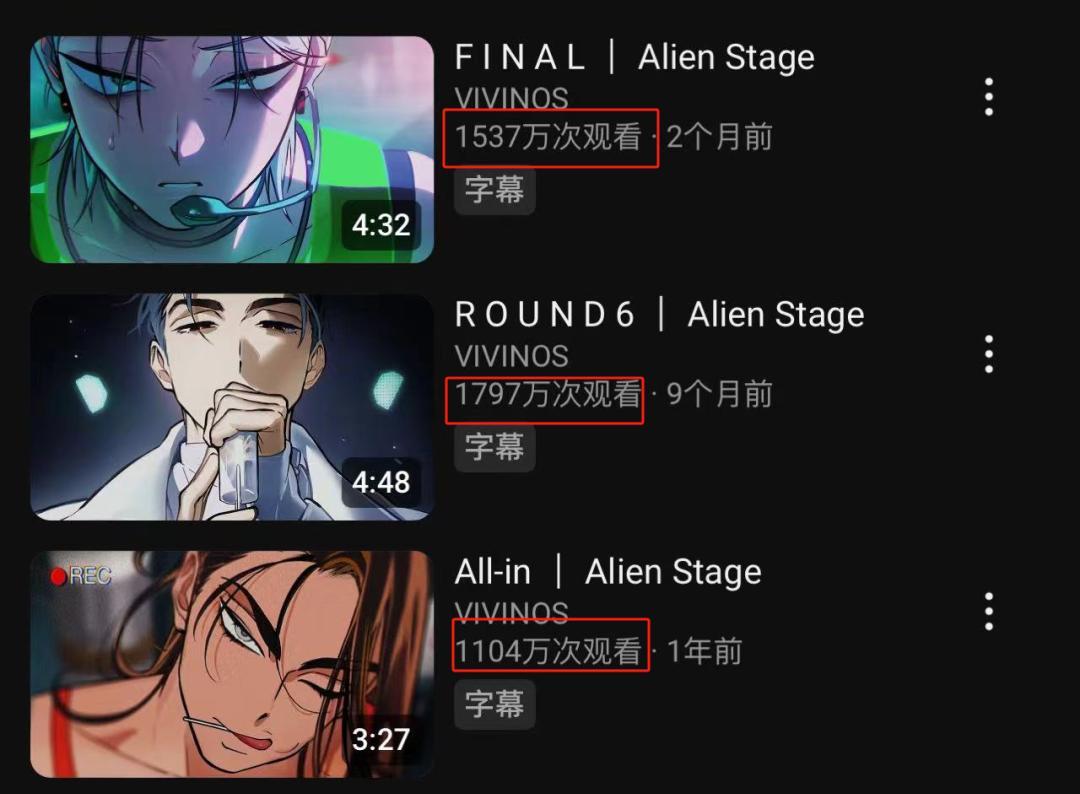Screen dimensions: 1080x794
Task: Click the 4:48 duration badge
Action: (x=381, y=482)
